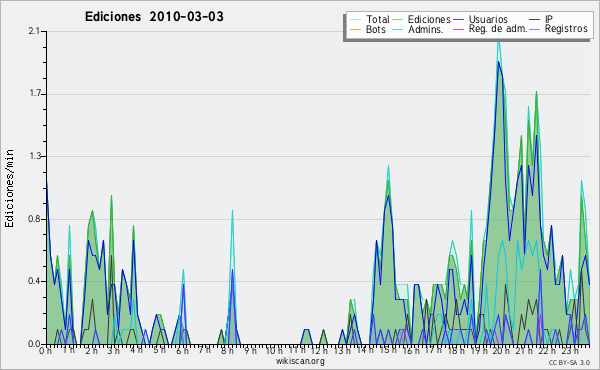Viewport: 600px width, 370px height.
Task: Select the Bots legend entry
Action: click(x=368, y=29)
